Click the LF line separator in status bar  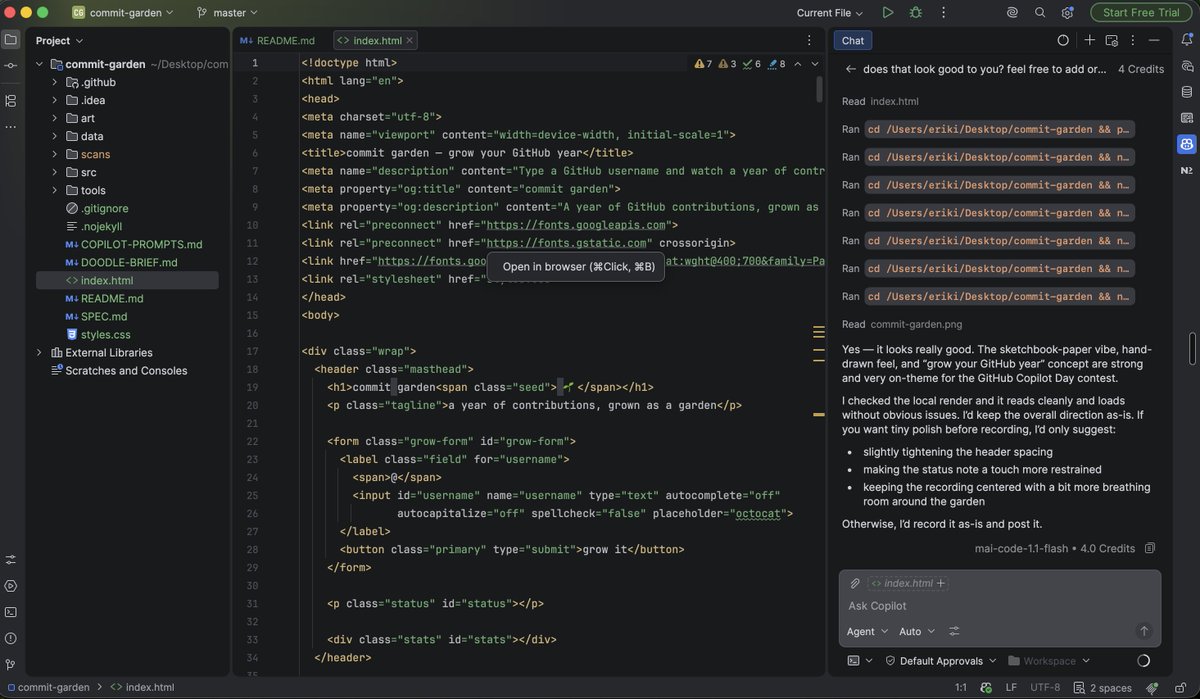point(1011,687)
